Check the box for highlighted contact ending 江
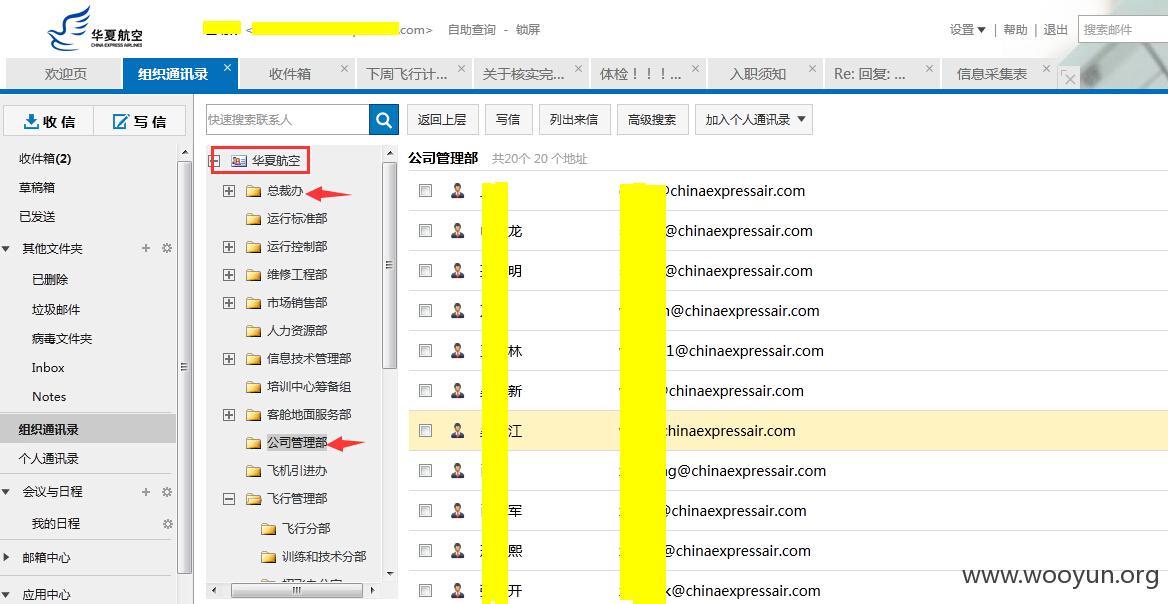 point(425,430)
